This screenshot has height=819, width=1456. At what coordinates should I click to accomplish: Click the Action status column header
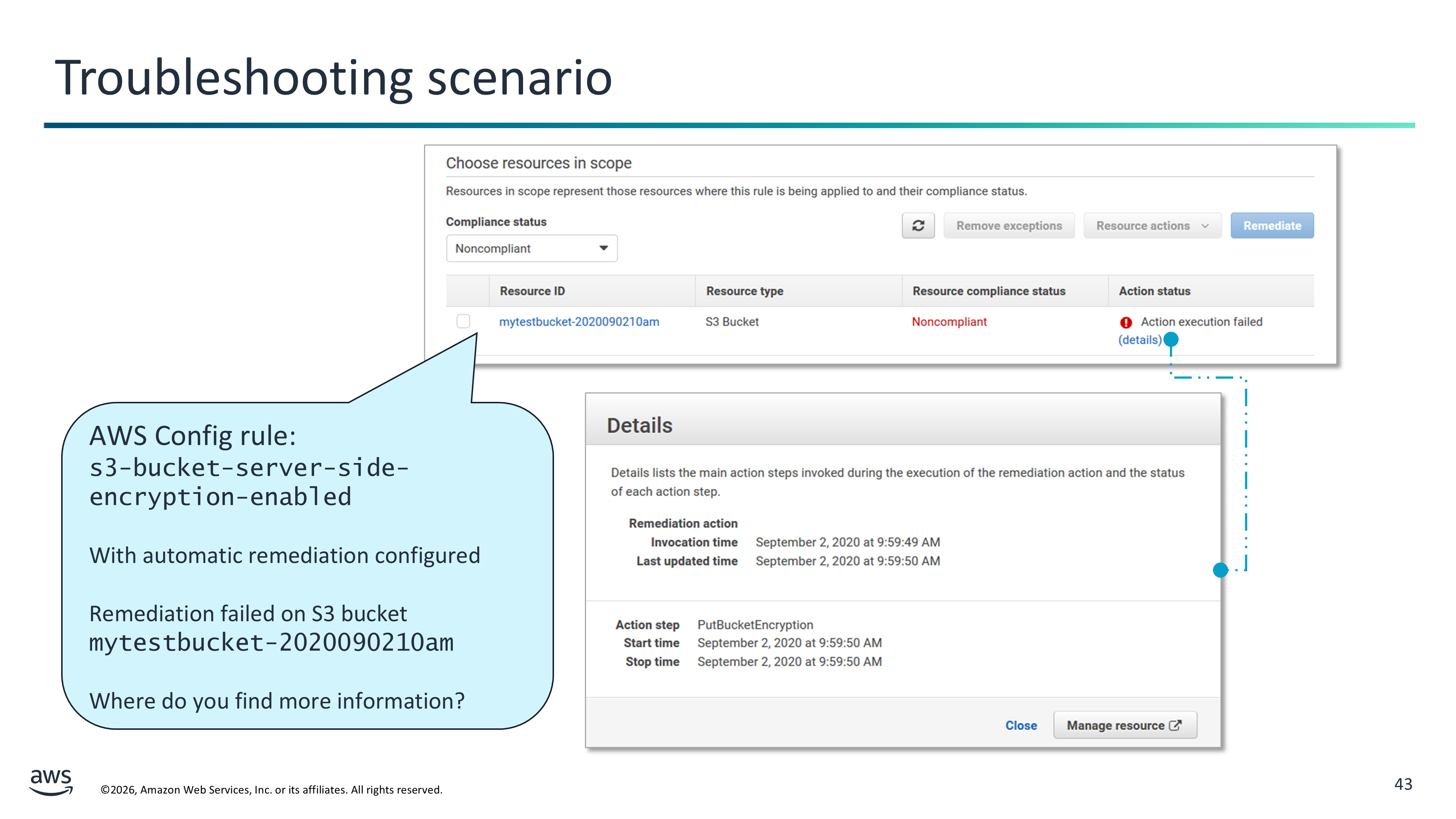(x=1154, y=291)
